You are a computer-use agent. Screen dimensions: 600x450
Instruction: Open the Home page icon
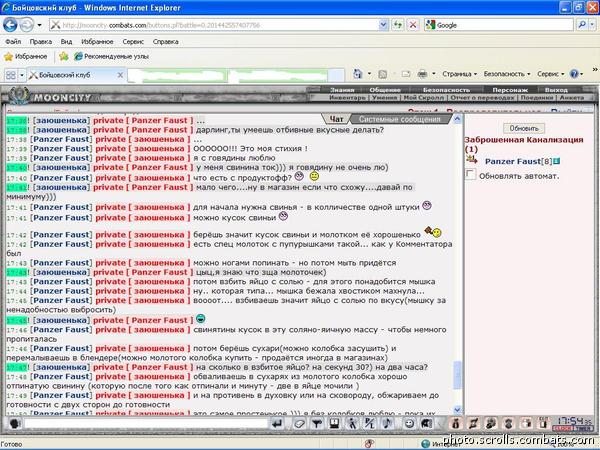pyautogui.click(x=357, y=74)
